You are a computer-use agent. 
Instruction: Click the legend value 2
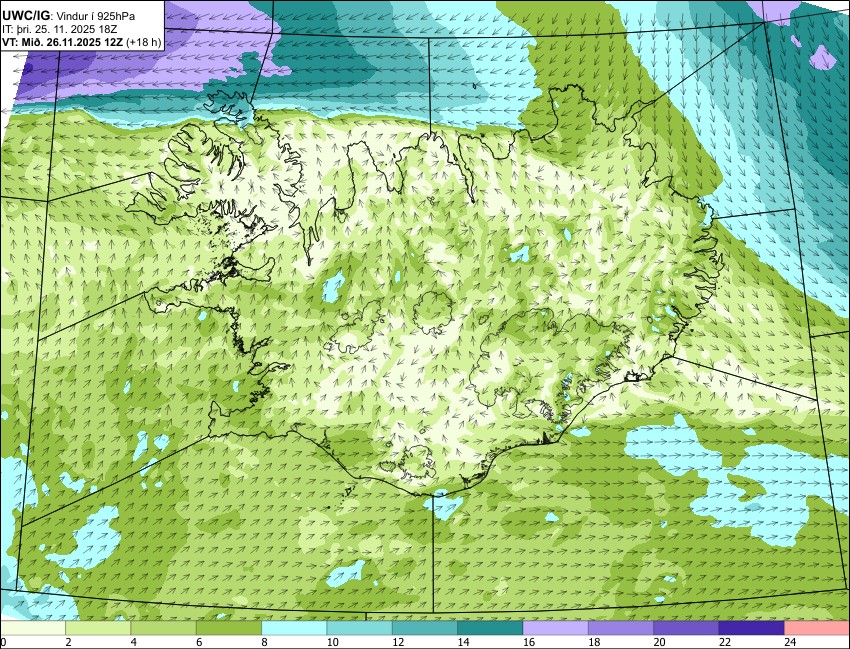[68, 642]
